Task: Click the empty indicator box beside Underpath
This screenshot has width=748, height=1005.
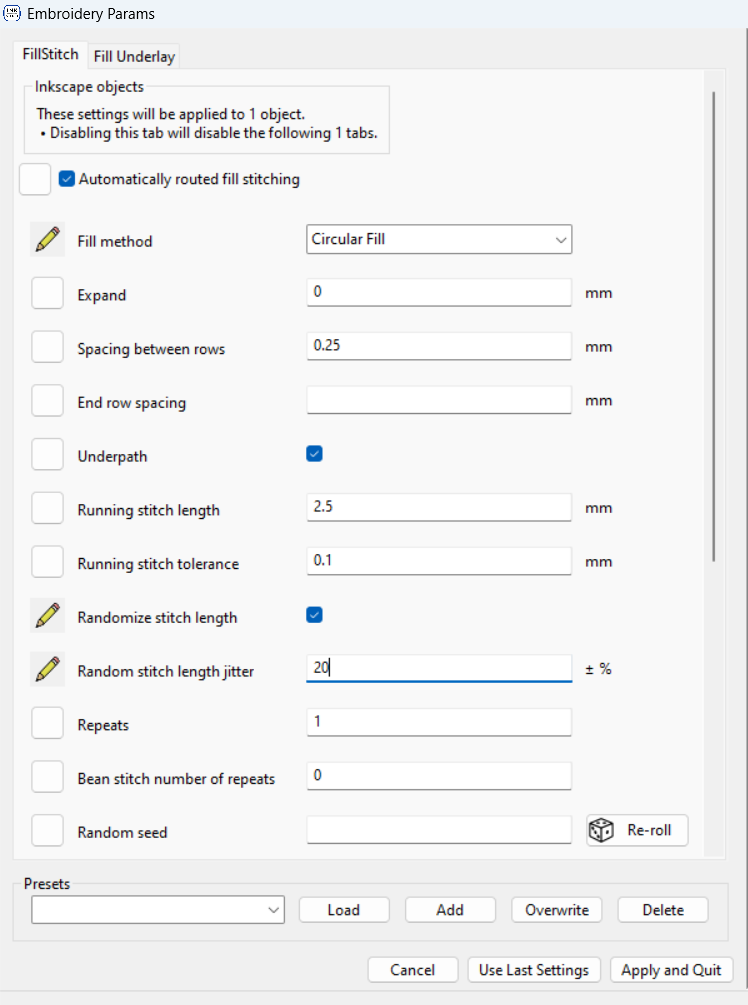Action: (x=47, y=454)
